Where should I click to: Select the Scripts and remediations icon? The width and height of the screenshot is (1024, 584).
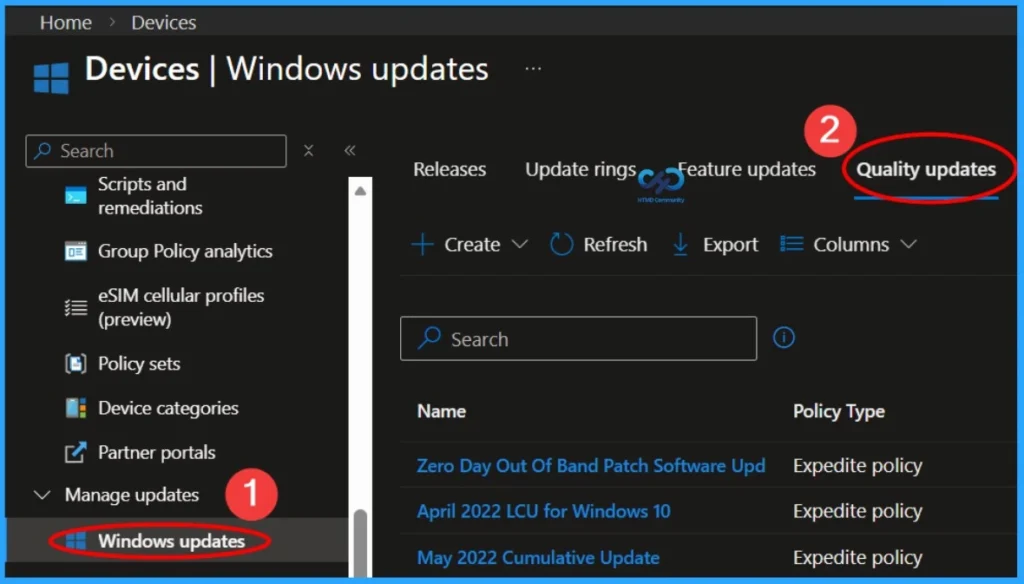[75, 196]
